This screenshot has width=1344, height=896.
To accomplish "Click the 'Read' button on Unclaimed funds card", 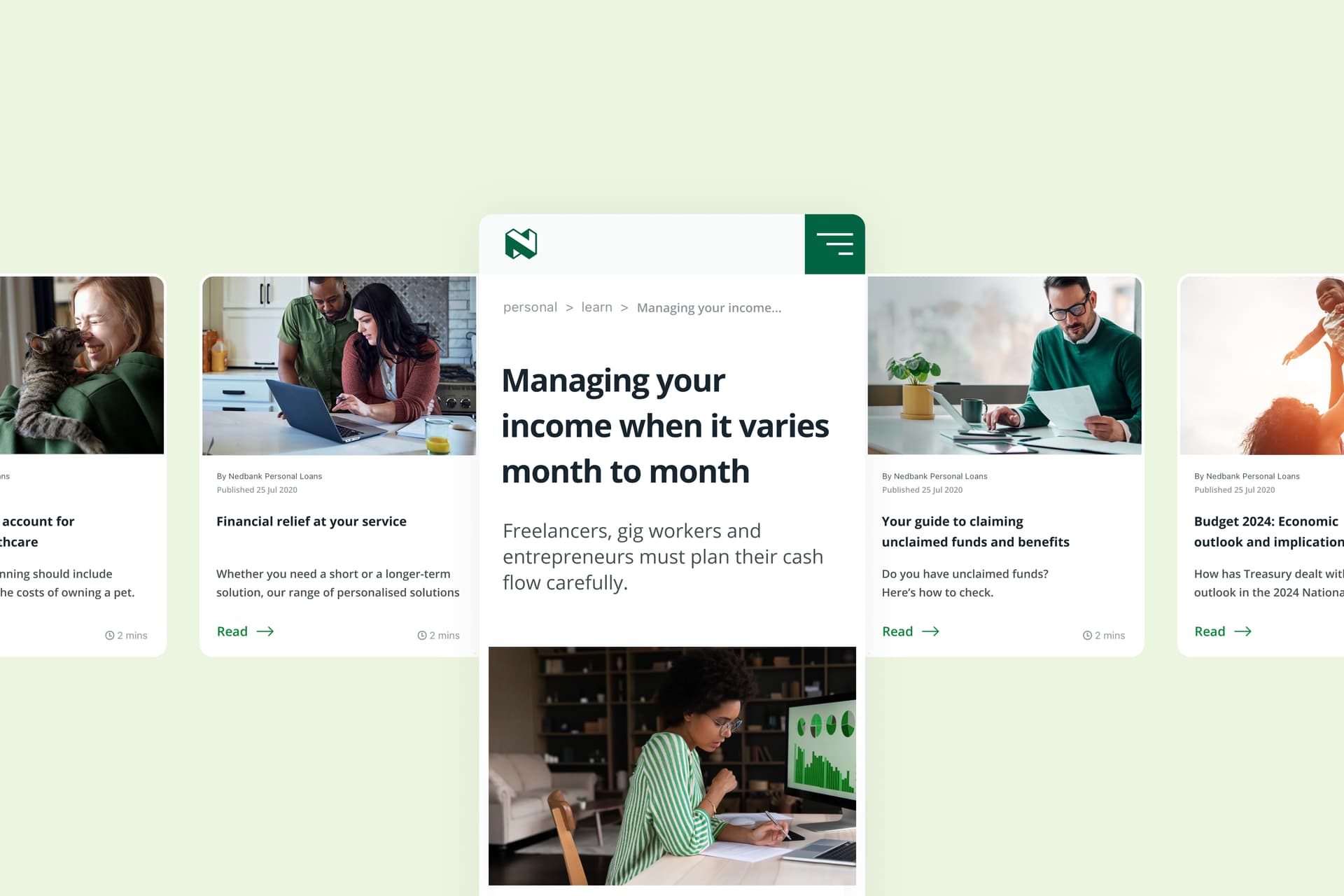I will point(908,631).
